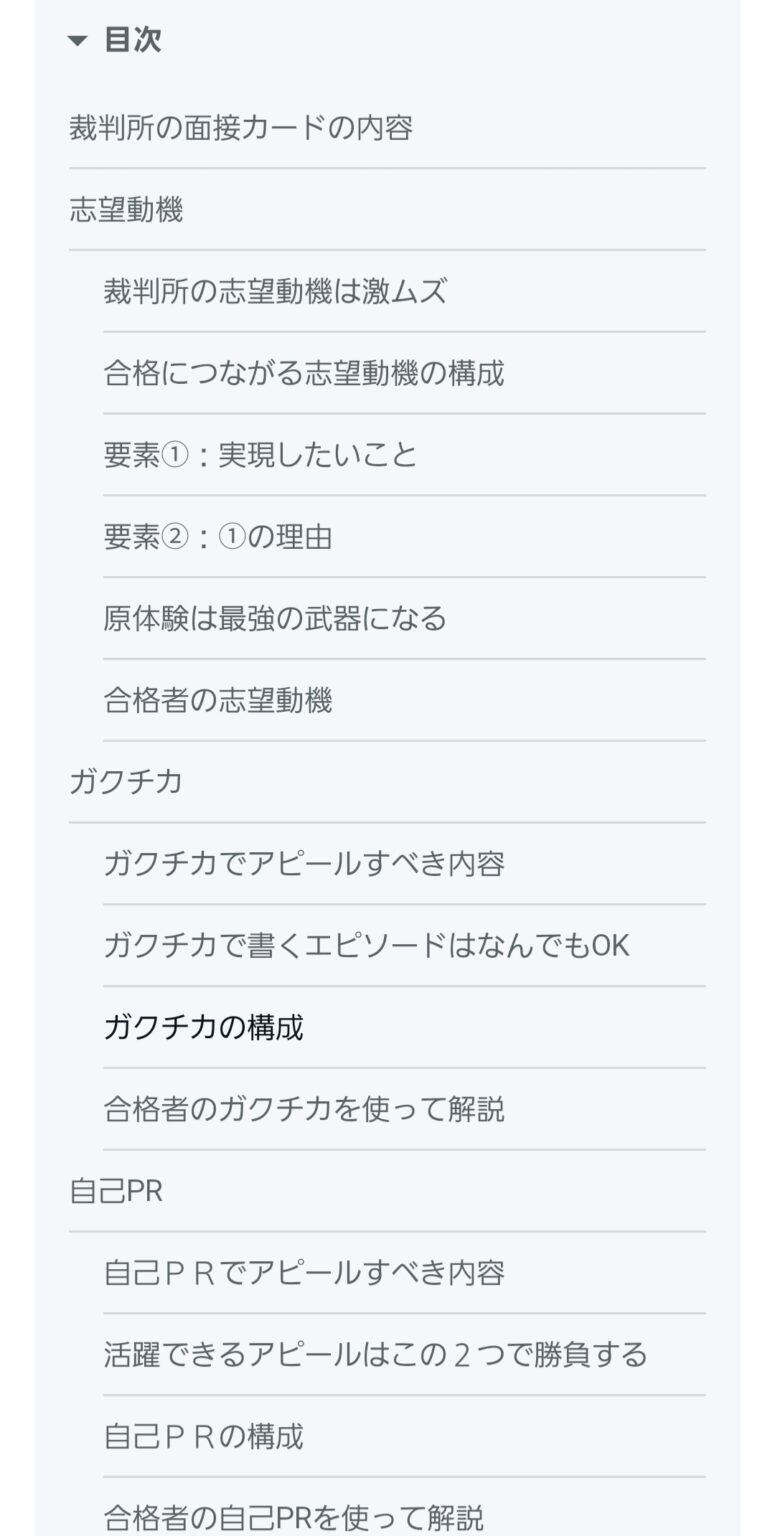
Task: Click 要素②：①の理由 entry
Action: [x=218, y=538]
